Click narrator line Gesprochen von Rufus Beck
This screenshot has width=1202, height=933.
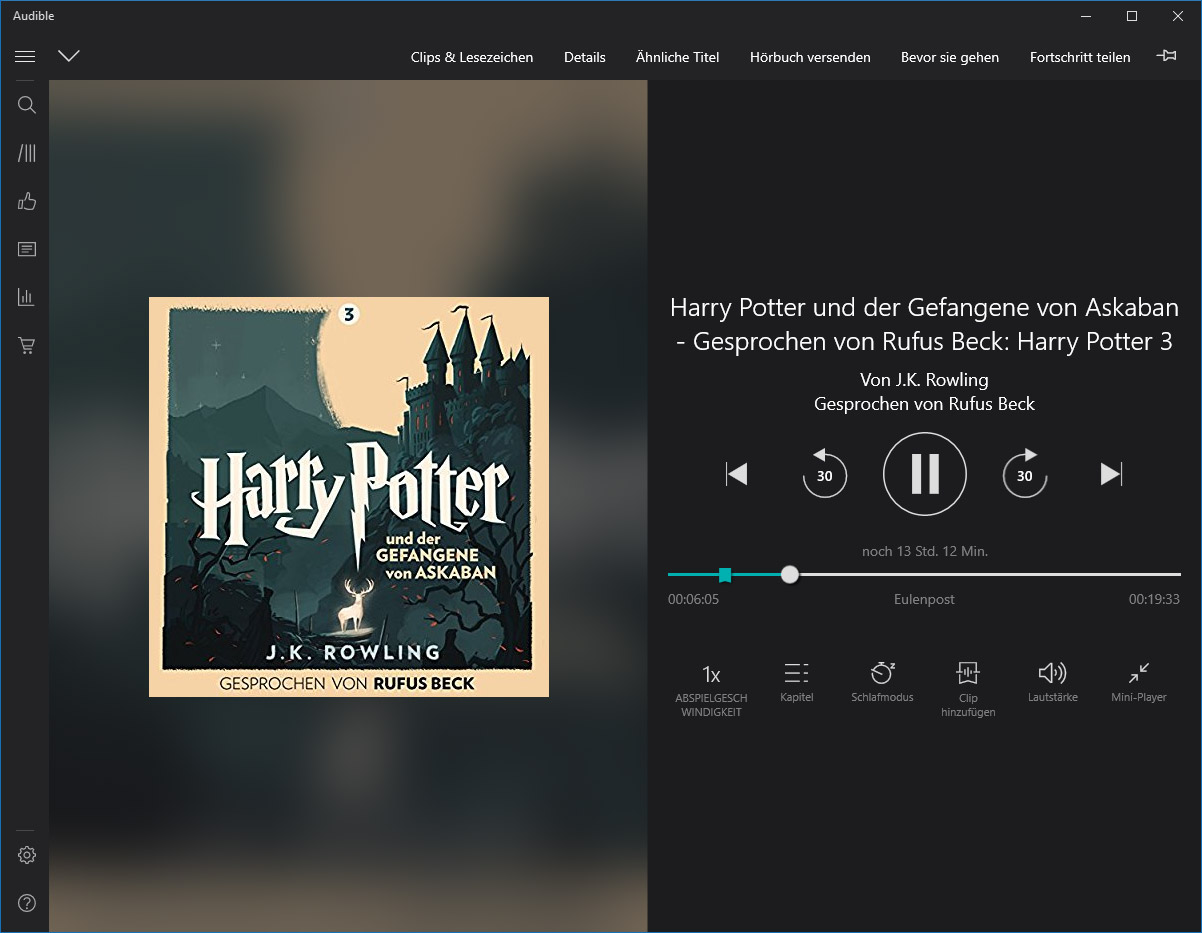click(x=925, y=404)
